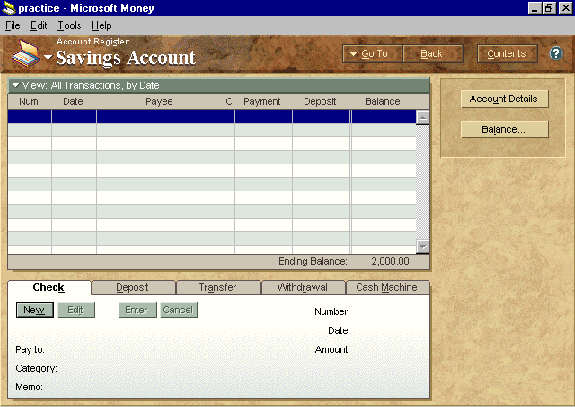Screen dimensions: 575x407
Task: Click the Microsoft Money title bar icon
Action: coord(9,8)
